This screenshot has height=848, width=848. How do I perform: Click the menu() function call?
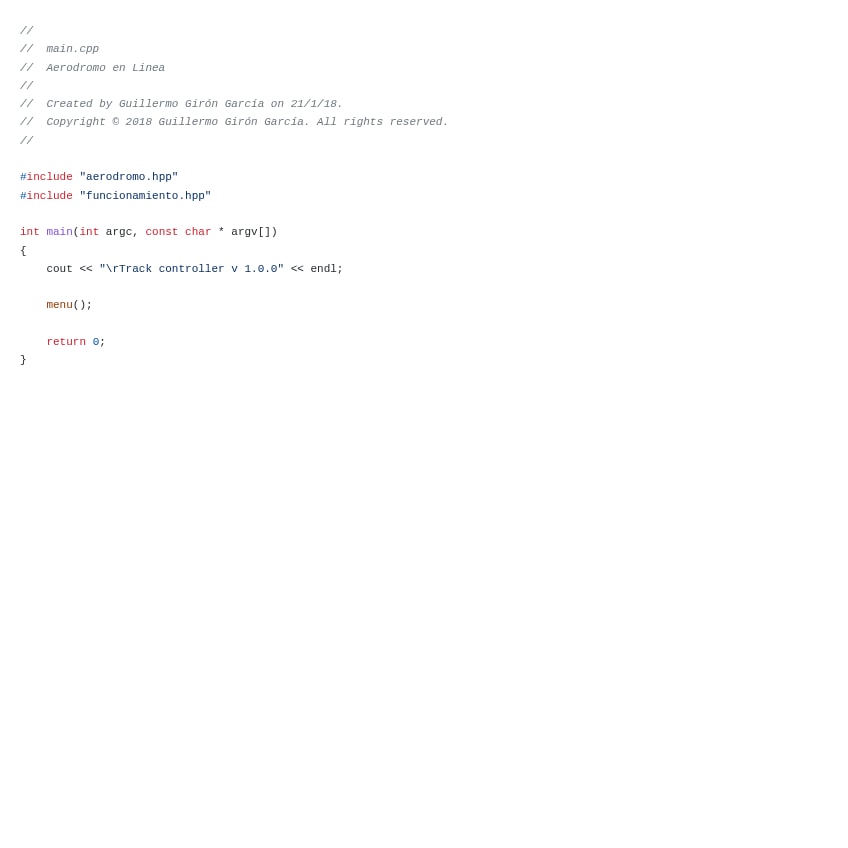[x=69, y=305]
